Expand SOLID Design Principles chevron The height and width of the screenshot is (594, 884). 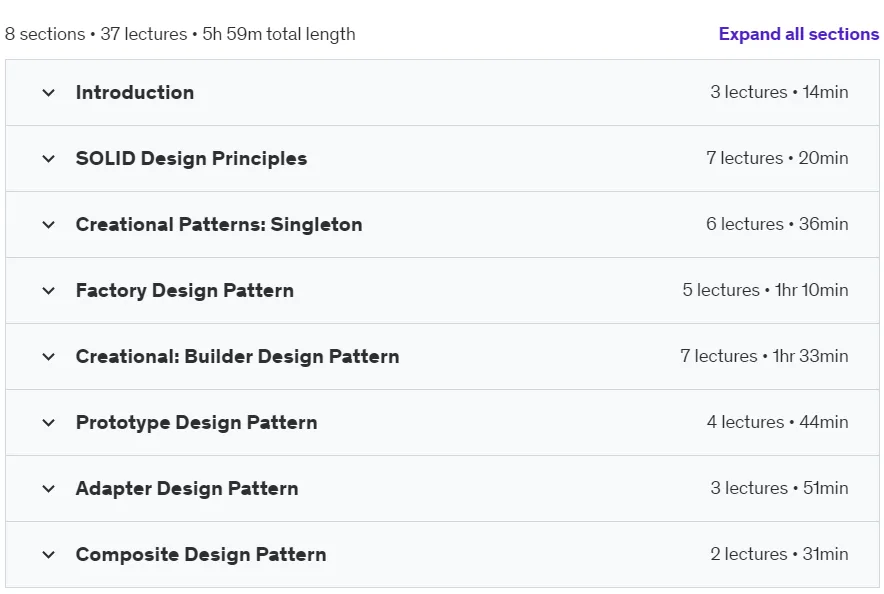click(x=48, y=159)
